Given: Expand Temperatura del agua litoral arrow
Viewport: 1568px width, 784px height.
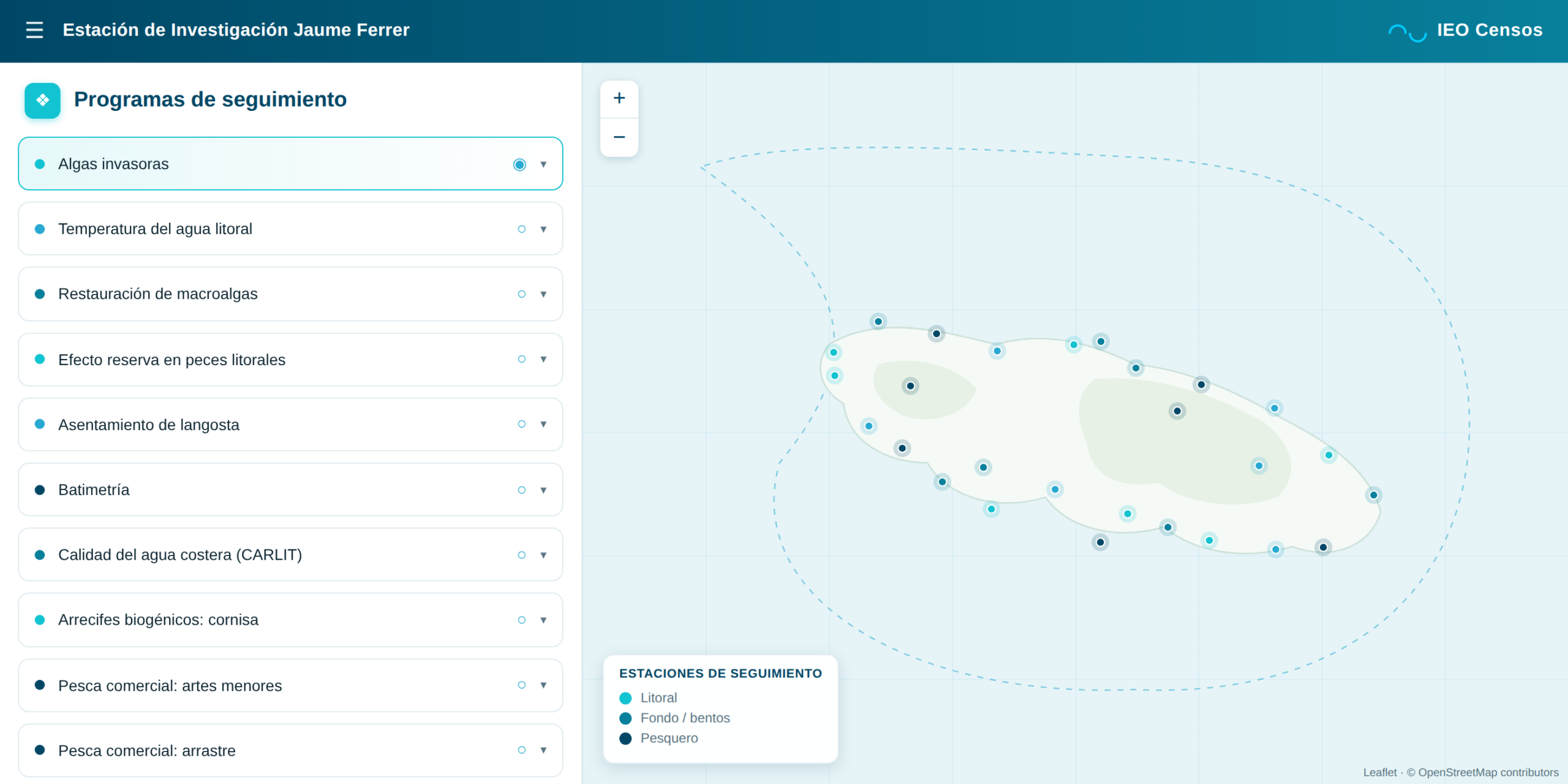Looking at the screenshot, I should (543, 229).
